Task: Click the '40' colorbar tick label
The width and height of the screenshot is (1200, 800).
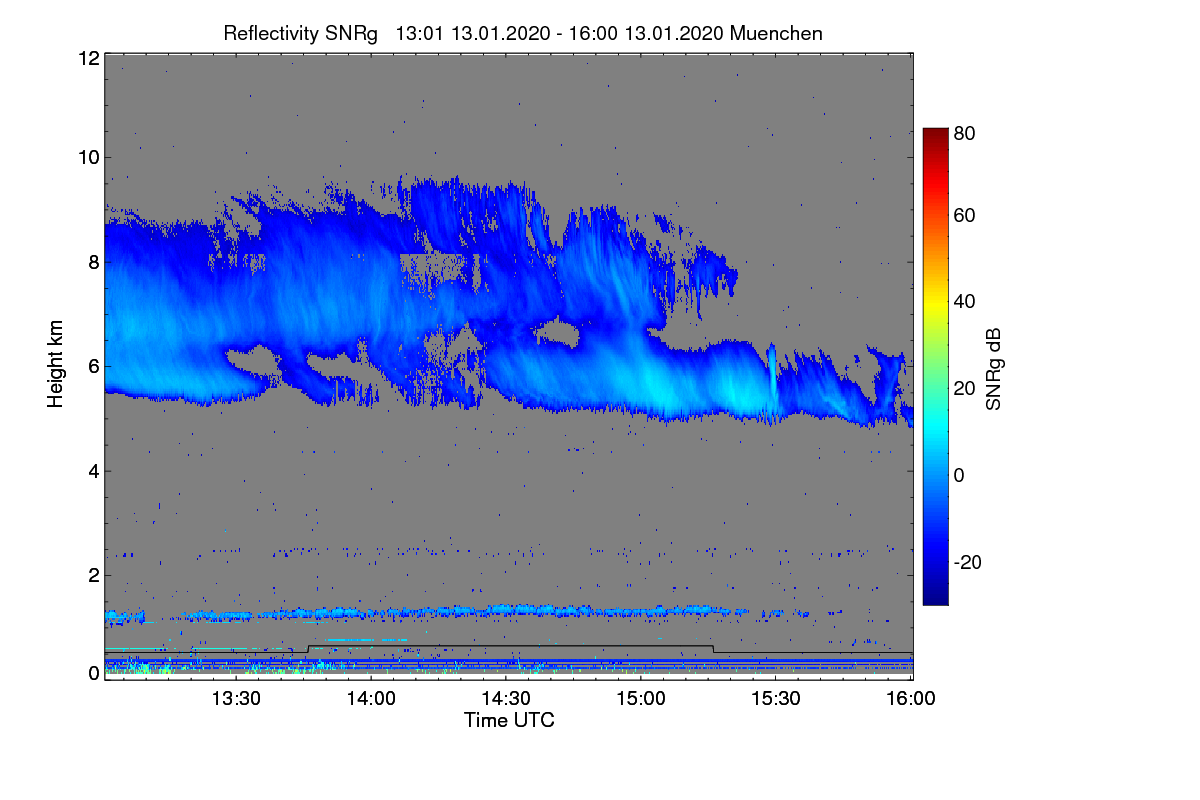Action: coord(964,301)
